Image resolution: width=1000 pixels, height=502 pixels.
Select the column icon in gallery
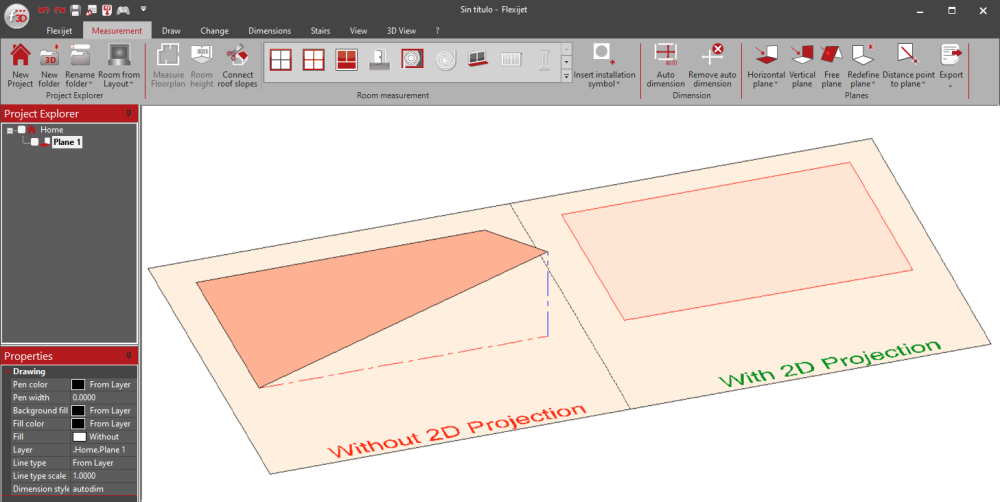[x=544, y=59]
